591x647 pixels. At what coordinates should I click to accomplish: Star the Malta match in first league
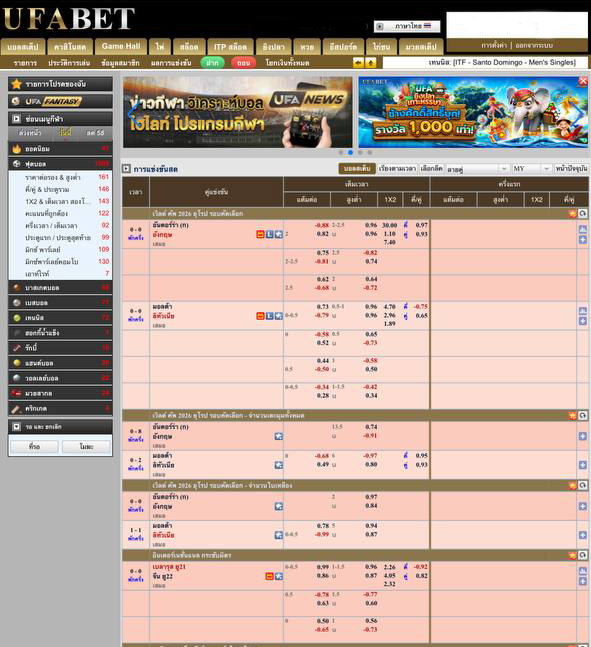click(x=279, y=316)
